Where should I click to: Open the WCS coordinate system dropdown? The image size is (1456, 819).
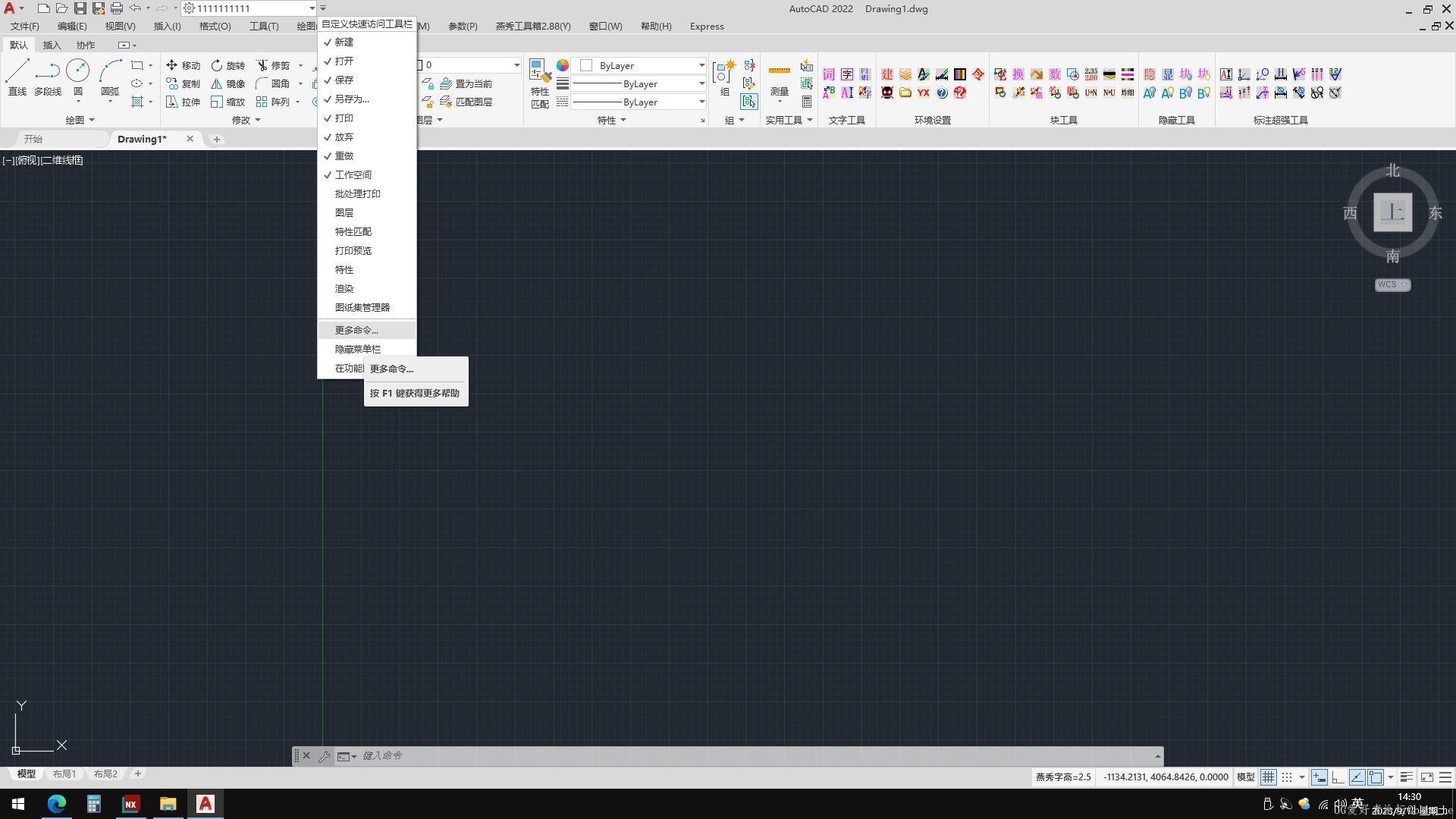click(x=1392, y=285)
